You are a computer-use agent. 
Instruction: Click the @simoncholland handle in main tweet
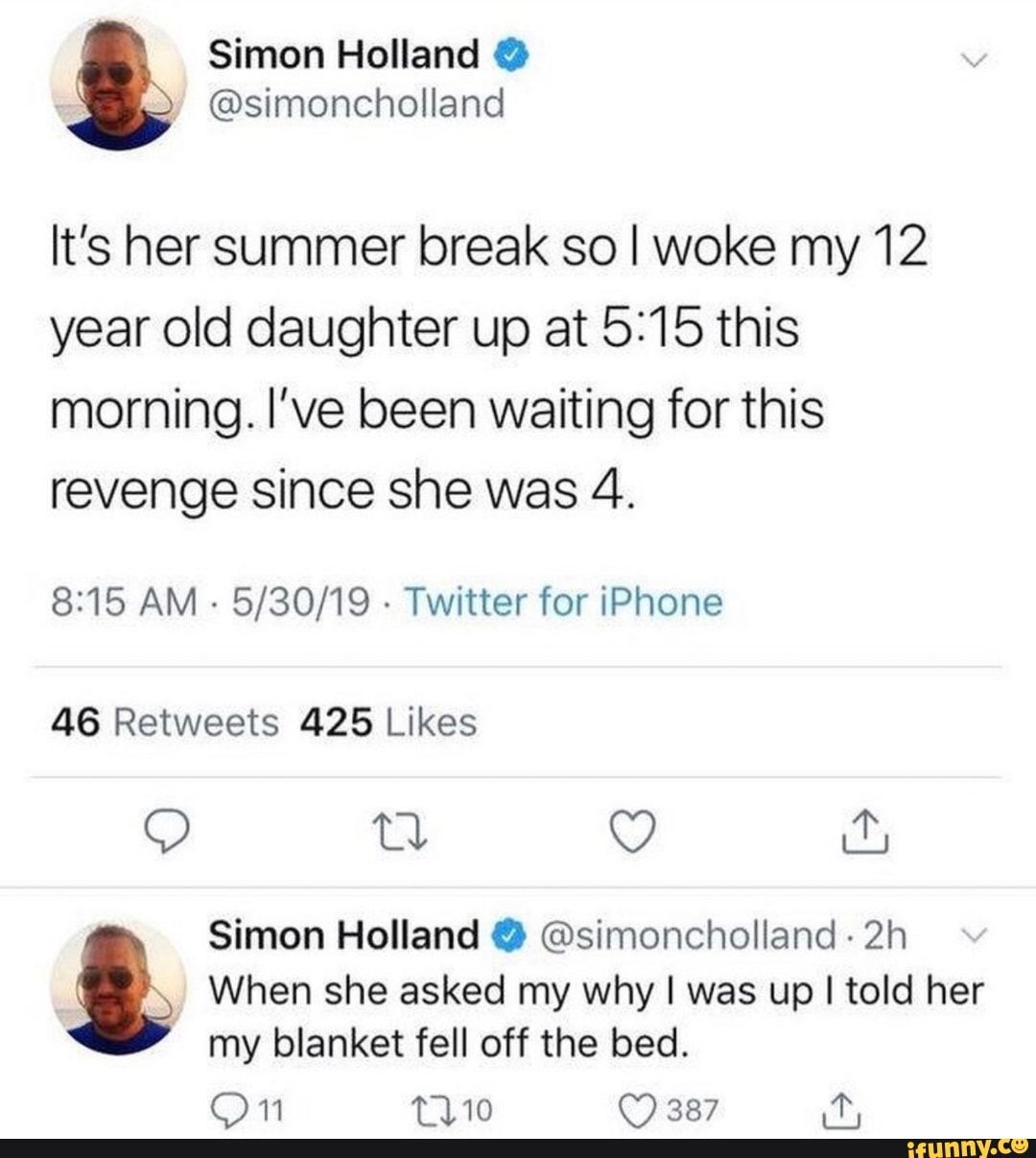click(x=357, y=104)
